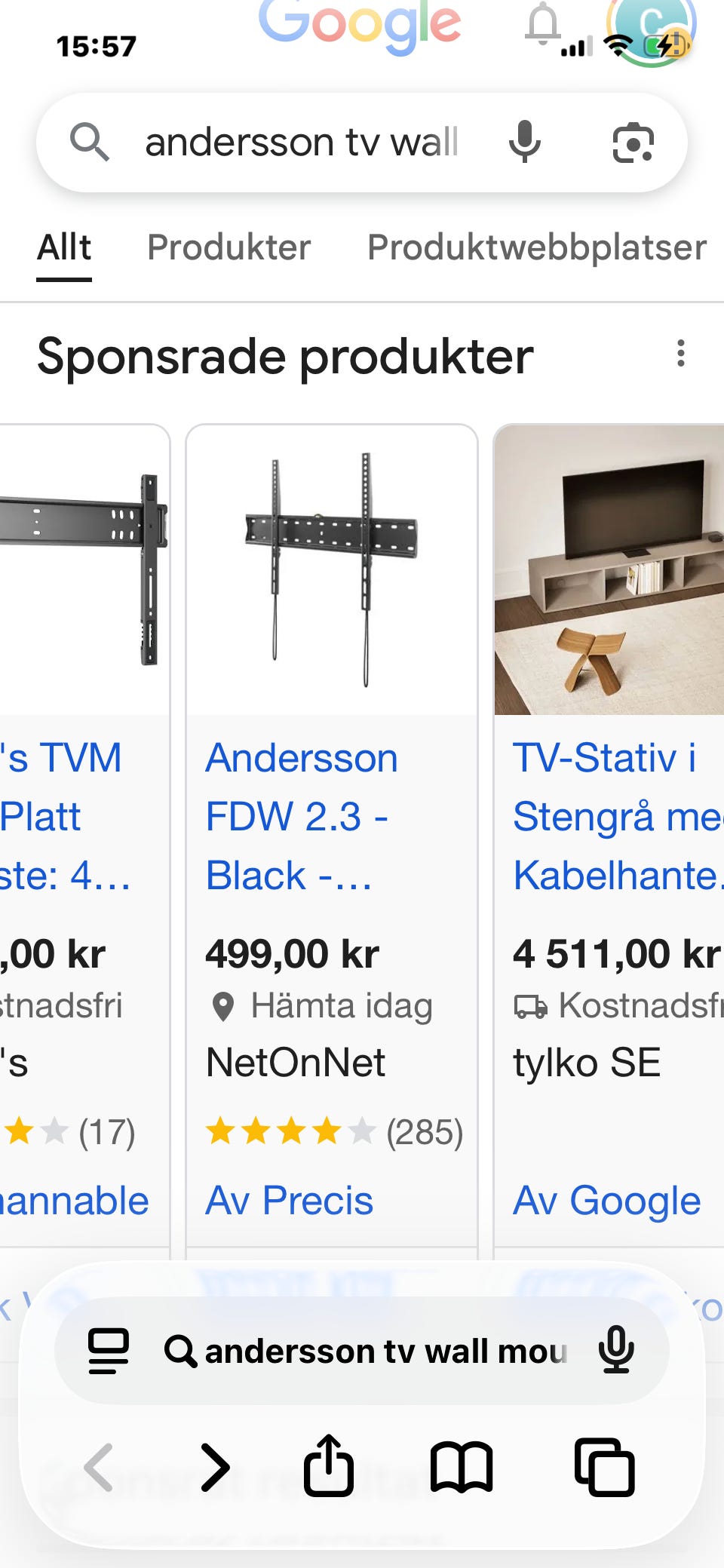The image size is (724, 1568).
Task: Tap the search query text field
Action: (x=302, y=141)
